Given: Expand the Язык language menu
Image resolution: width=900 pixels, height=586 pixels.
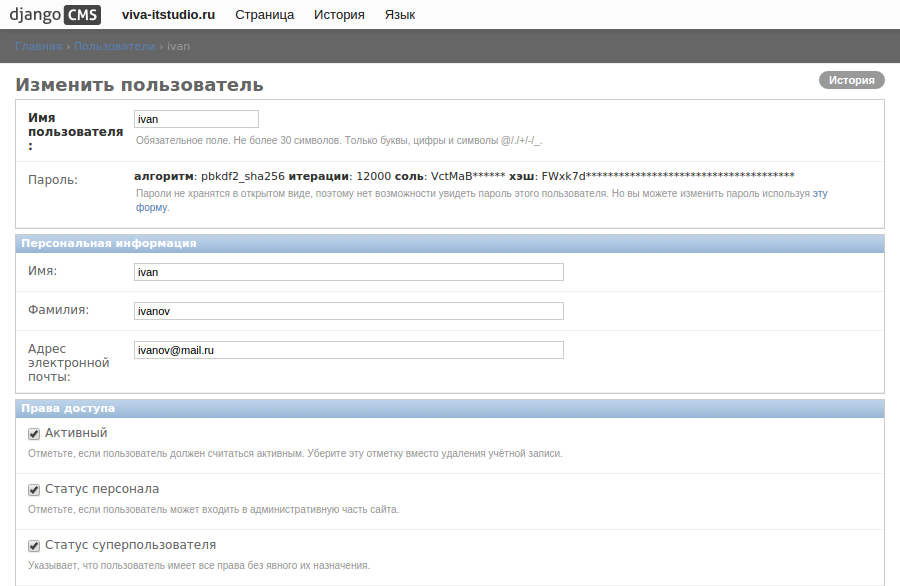Looking at the screenshot, I should click(x=400, y=15).
